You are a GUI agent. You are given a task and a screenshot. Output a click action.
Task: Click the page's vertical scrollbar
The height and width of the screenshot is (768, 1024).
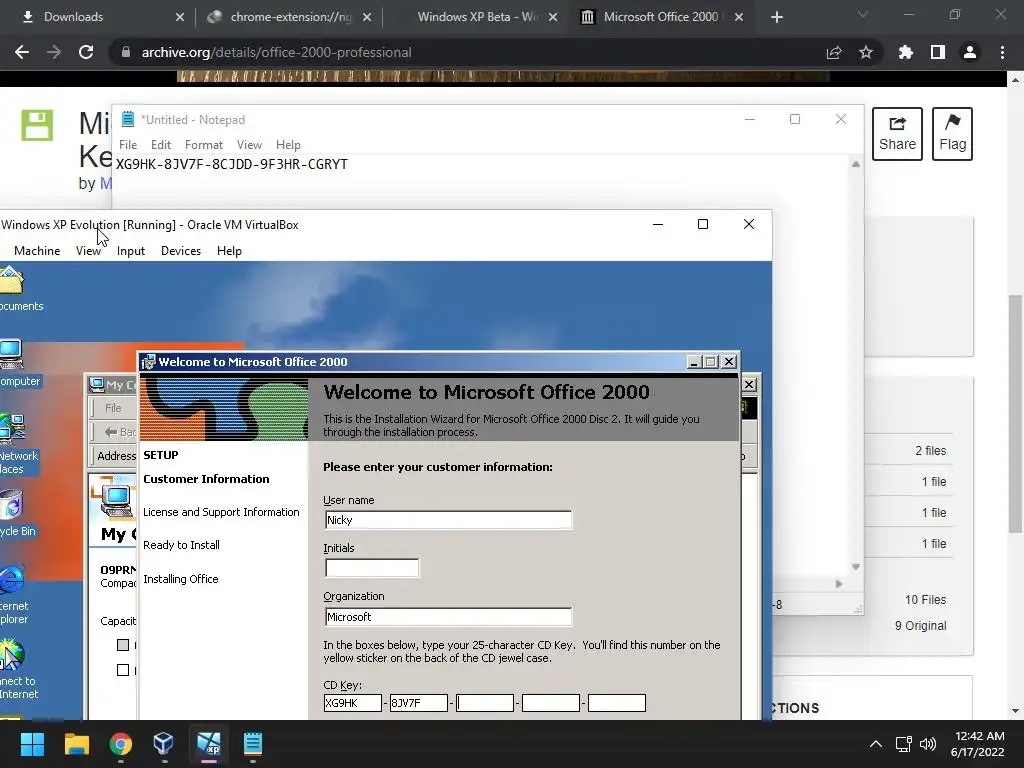click(1015, 414)
